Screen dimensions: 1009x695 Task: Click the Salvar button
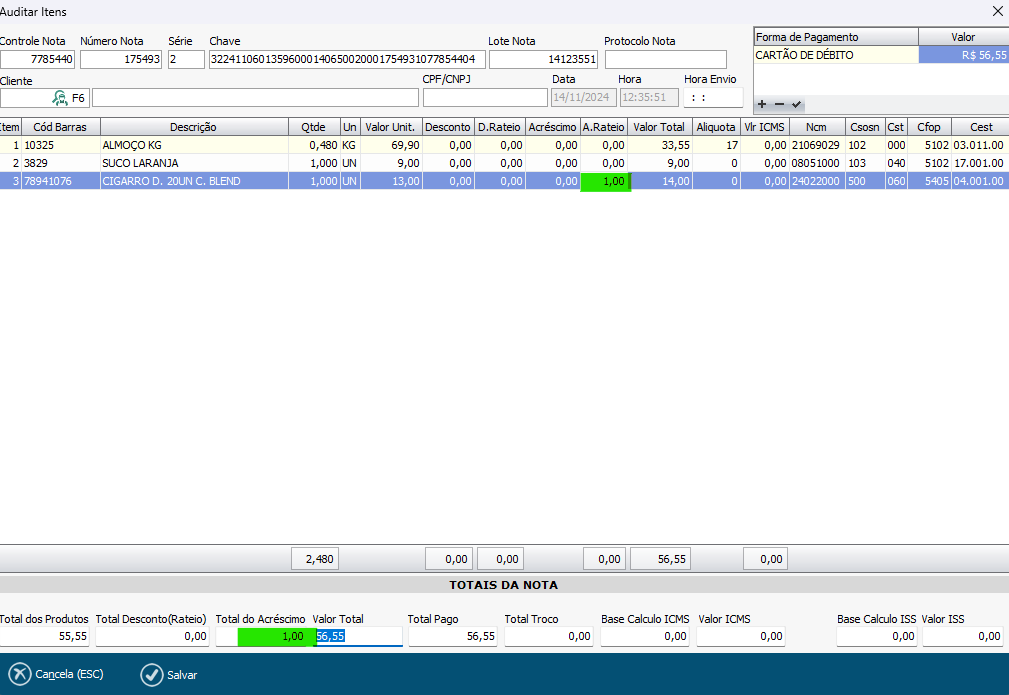[x=169, y=674]
